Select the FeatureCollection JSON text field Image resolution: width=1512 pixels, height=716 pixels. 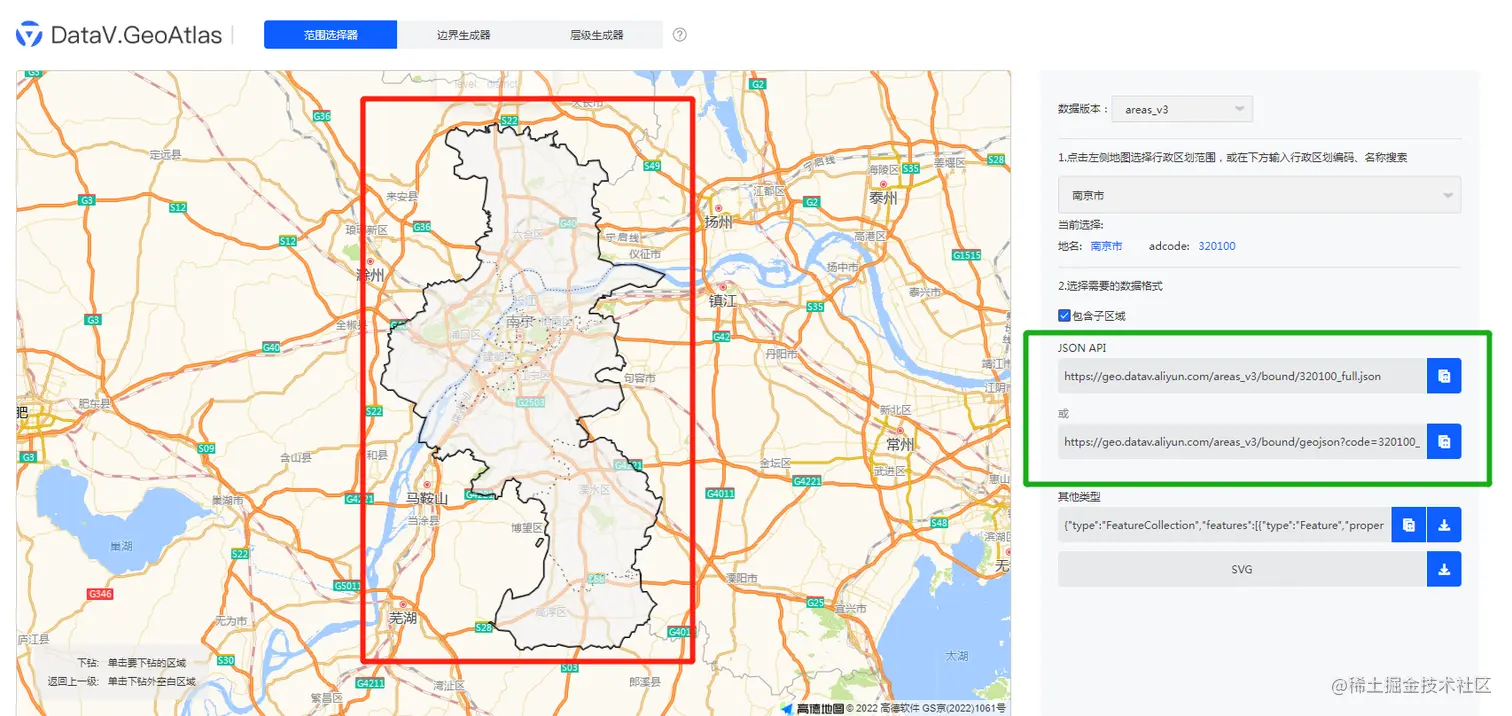(x=1225, y=525)
